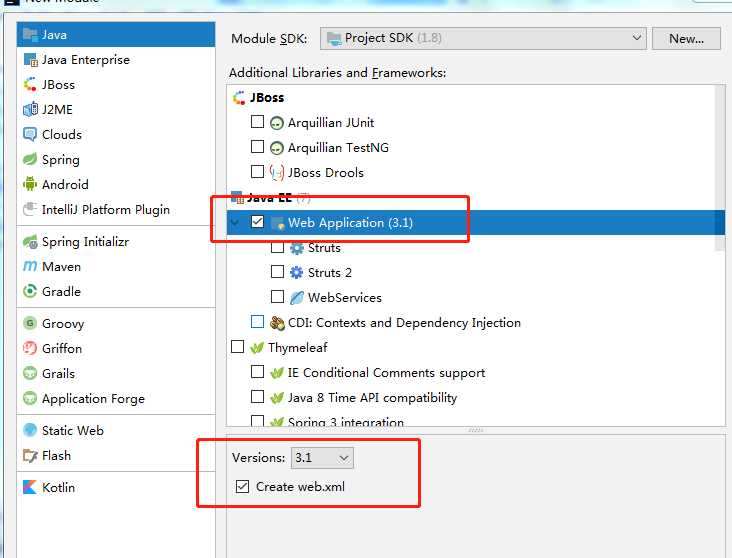The image size is (732, 558).
Task: Click the Thymeleaf leaf icon
Action: click(x=257, y=348)
